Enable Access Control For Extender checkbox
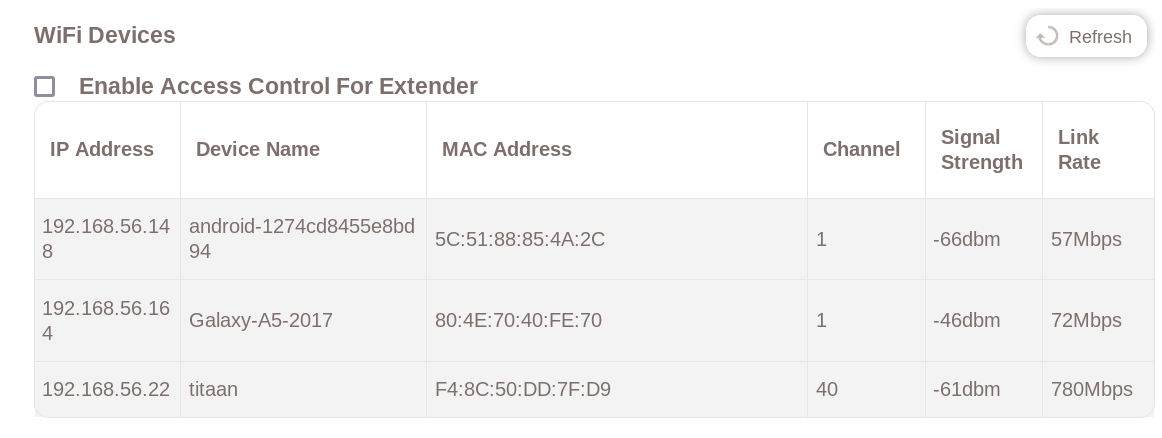 click(x=44, y=86)
